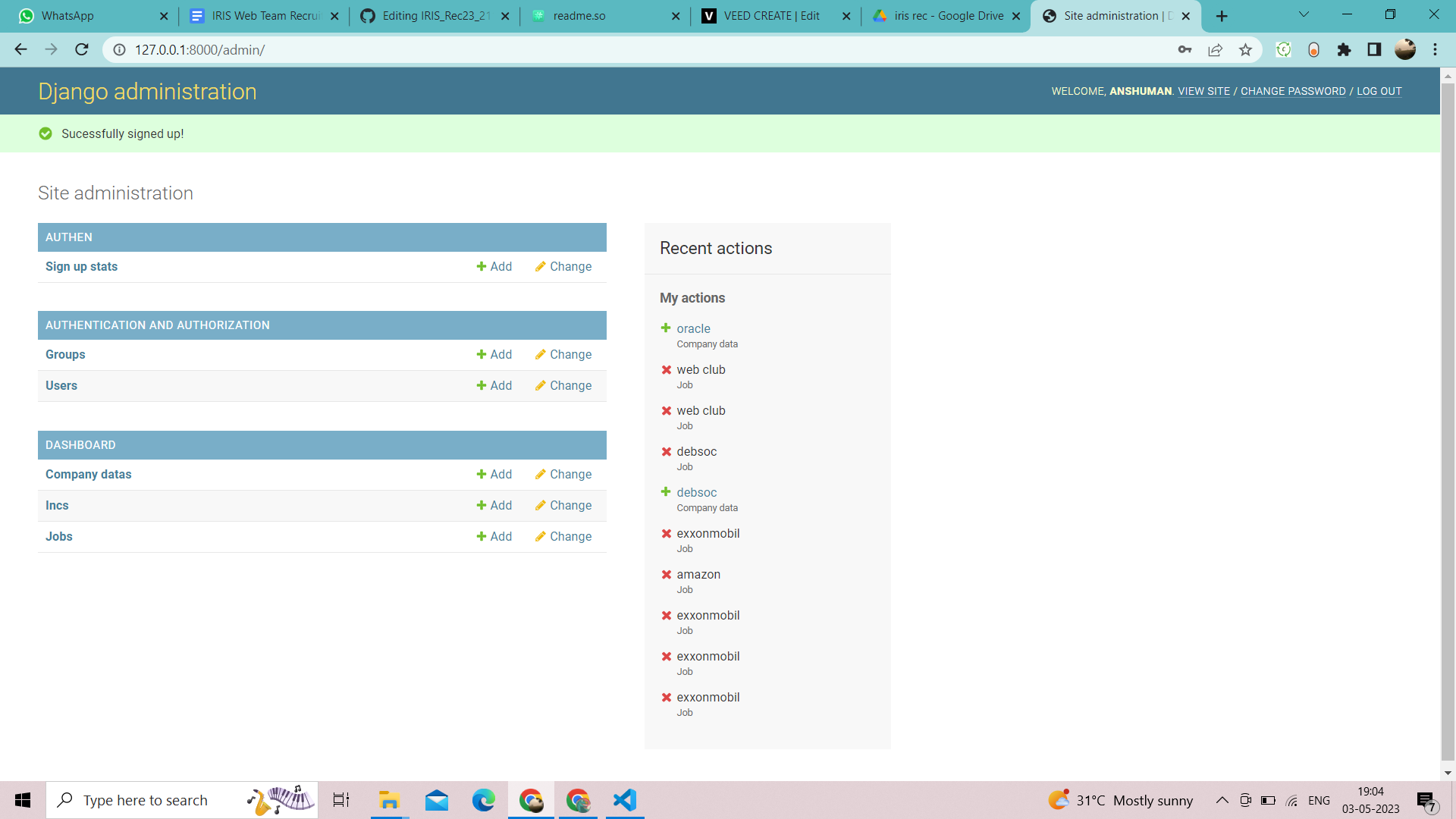Open the VIEW SITE link
This screenshot has width=1456, height=819.
(x=1203, y=91)
